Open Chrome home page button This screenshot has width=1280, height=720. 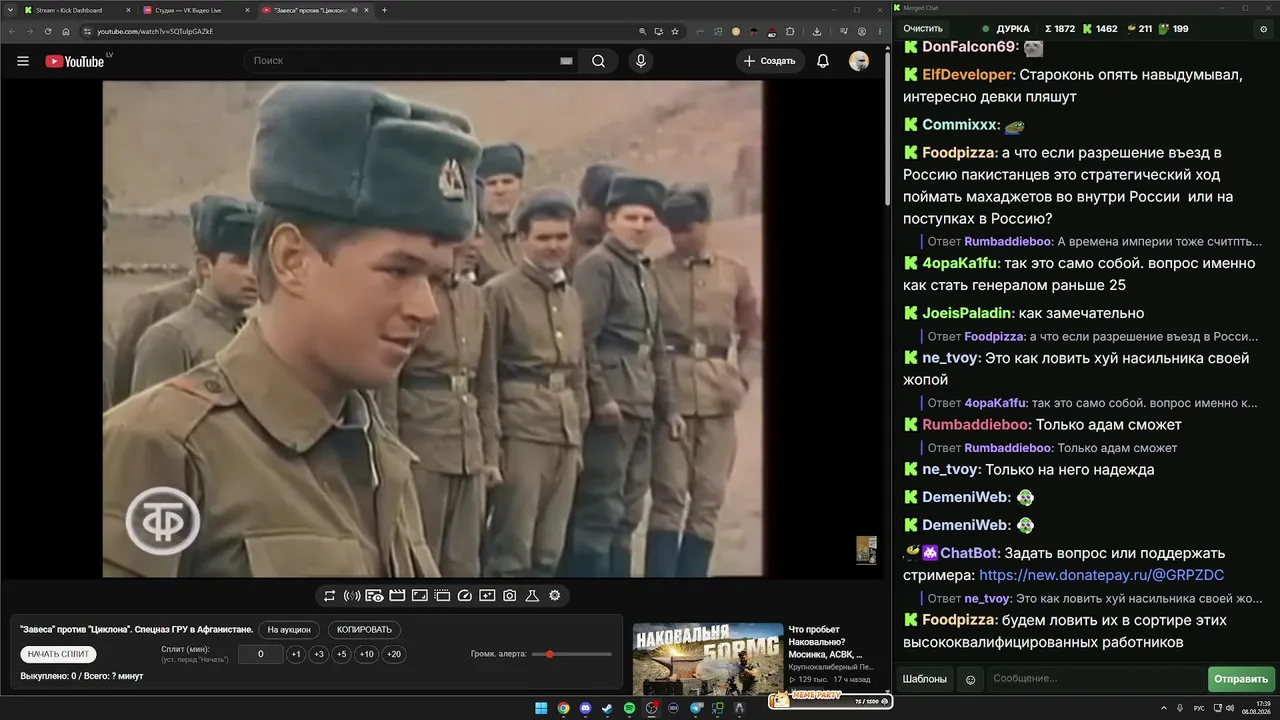[x=66, y=31]
